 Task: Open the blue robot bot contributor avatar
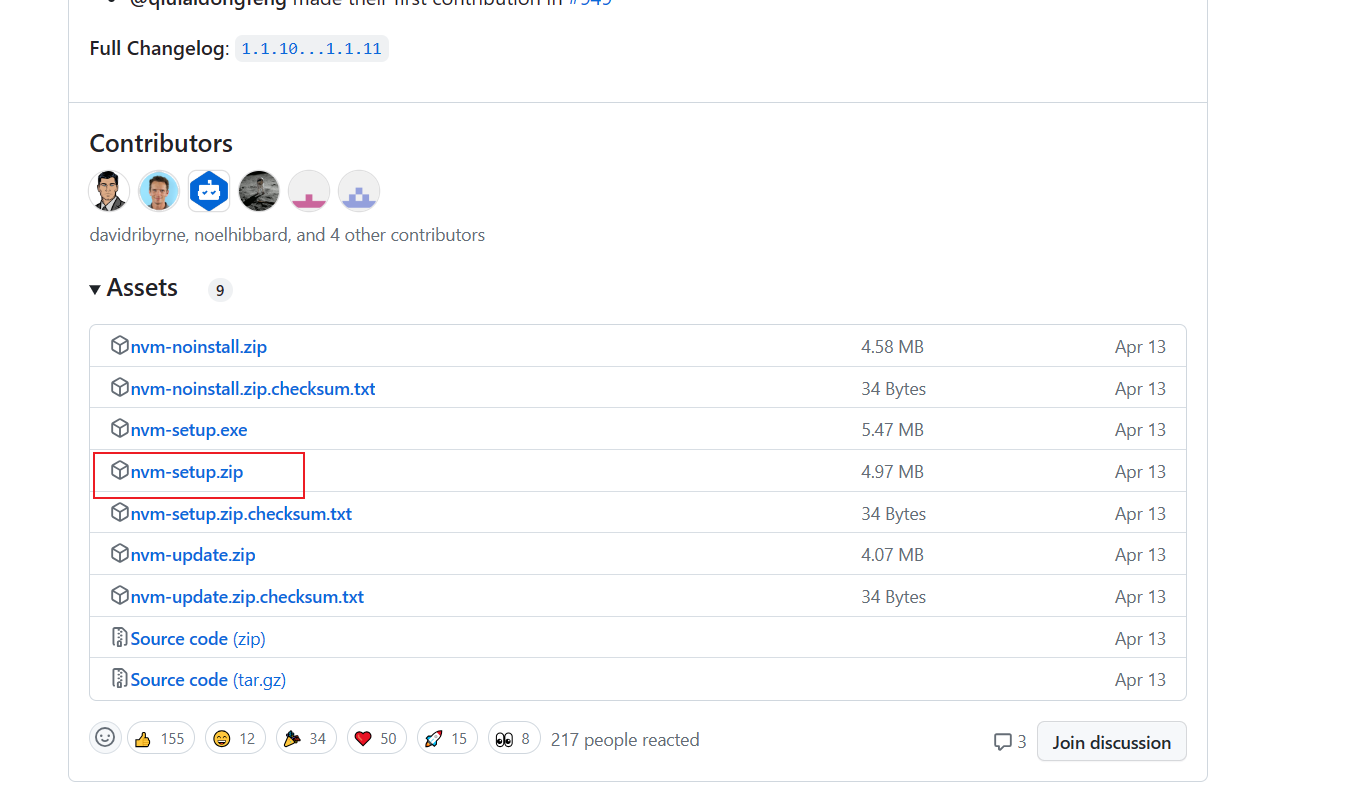209,191
